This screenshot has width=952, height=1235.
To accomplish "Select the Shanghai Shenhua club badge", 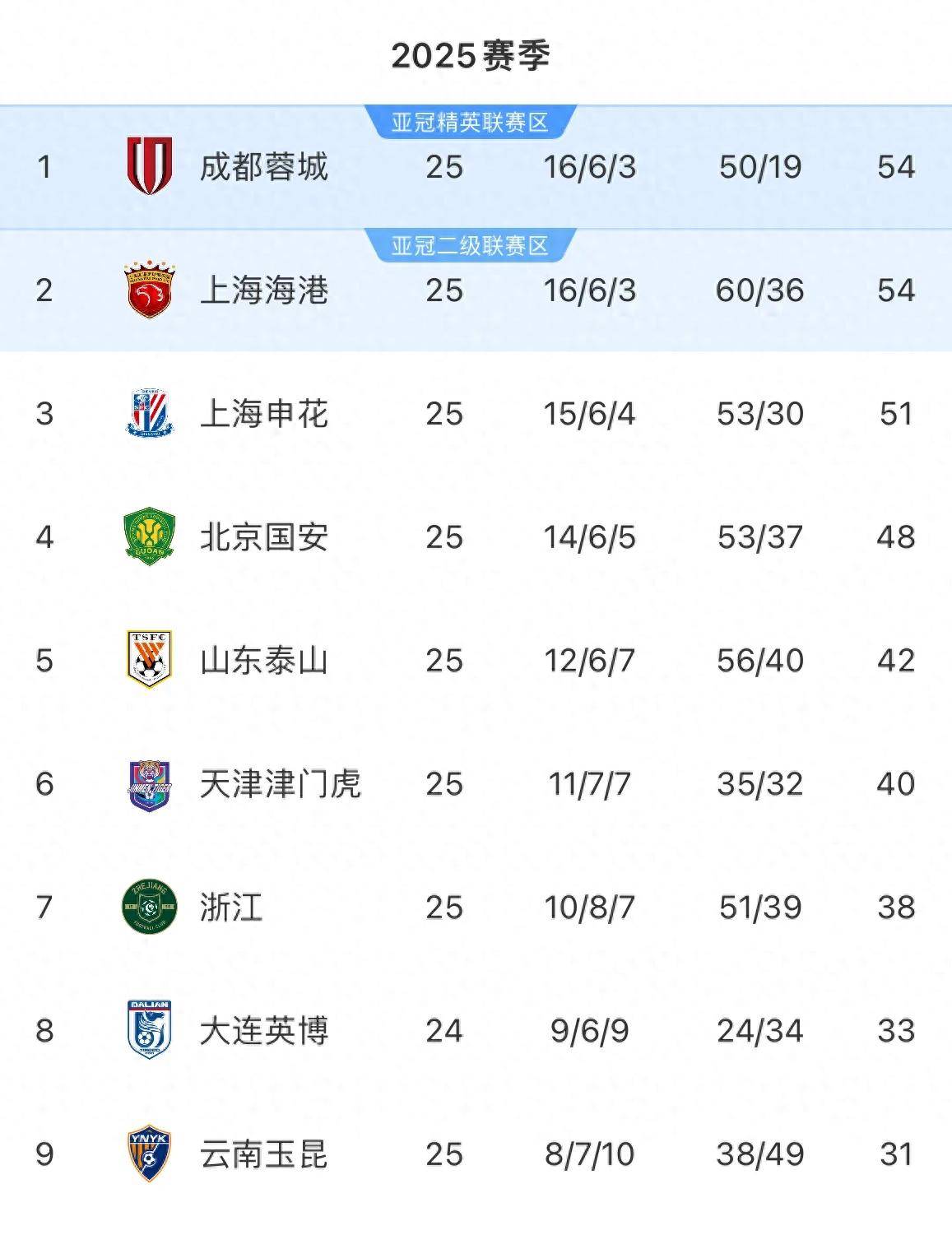I will [149, 413].
